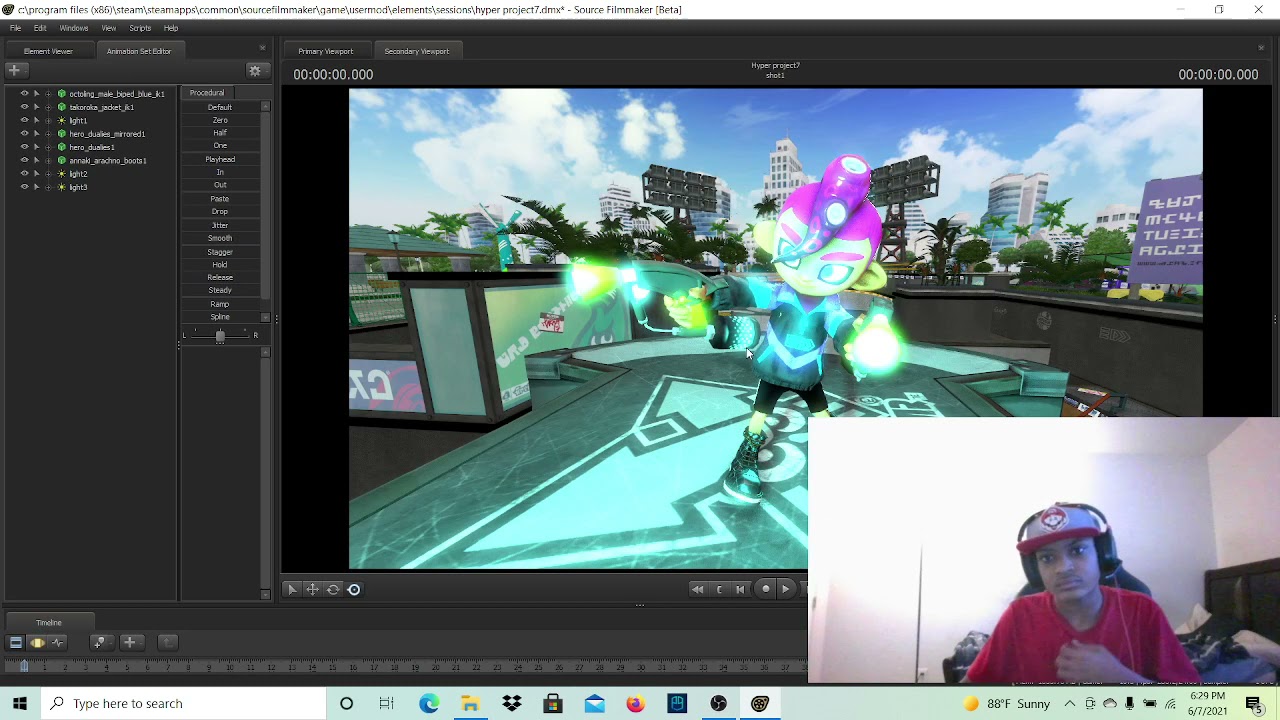1280x720 pixels.
Task: Toggle the selectable arrow for light1
Action: (37, 121)
